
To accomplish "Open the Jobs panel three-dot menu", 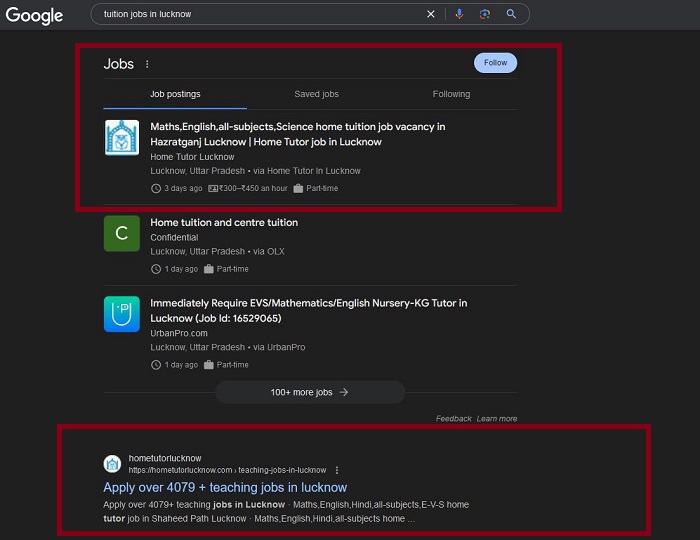I will point(147,64).
